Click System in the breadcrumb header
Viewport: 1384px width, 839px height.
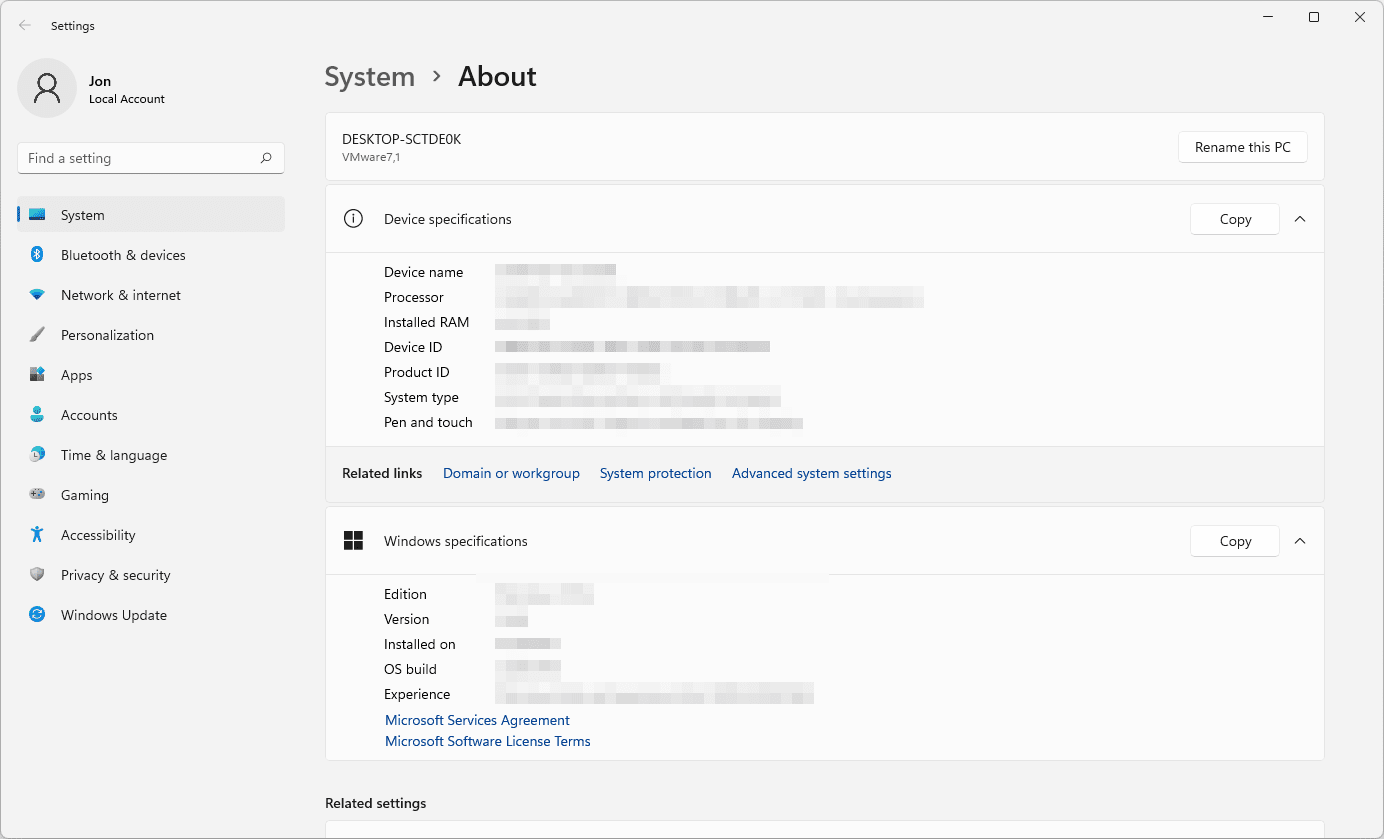pos(370,77)
